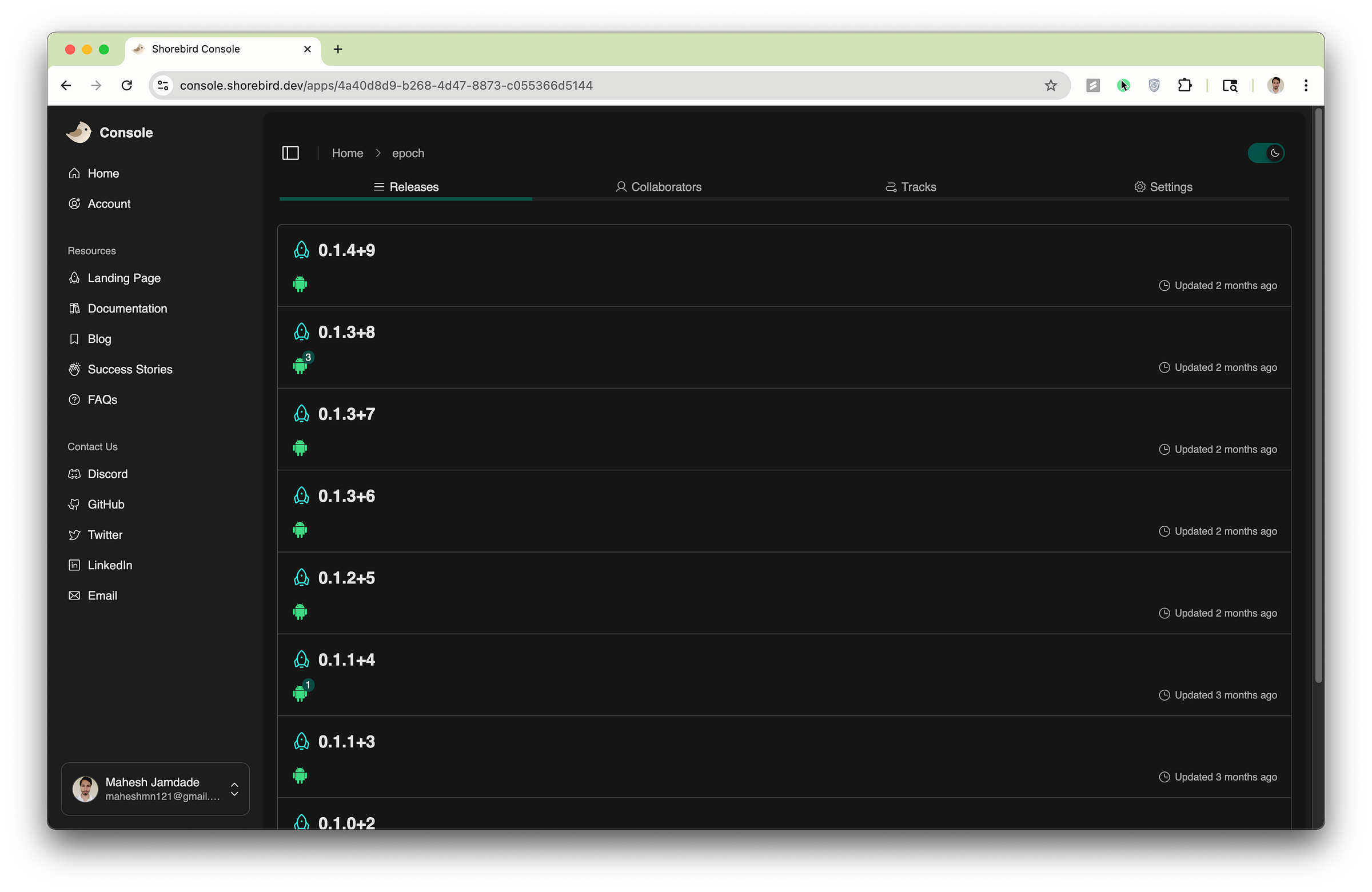View site information in the address bar
Viewport: 1372px width, 892px height.
(163, 85)
